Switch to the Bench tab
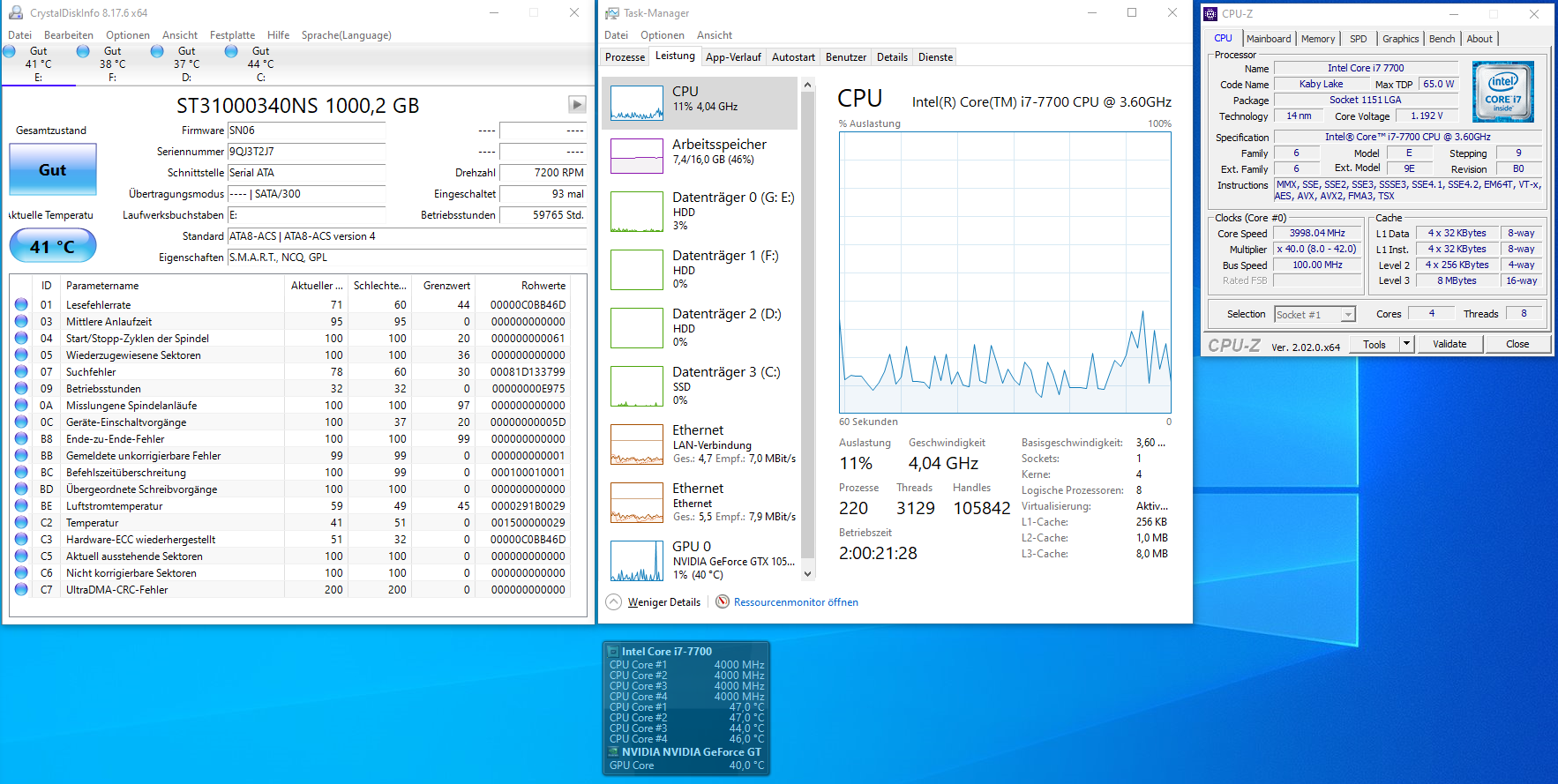The image size is (1558, 784). point(1442,39)
